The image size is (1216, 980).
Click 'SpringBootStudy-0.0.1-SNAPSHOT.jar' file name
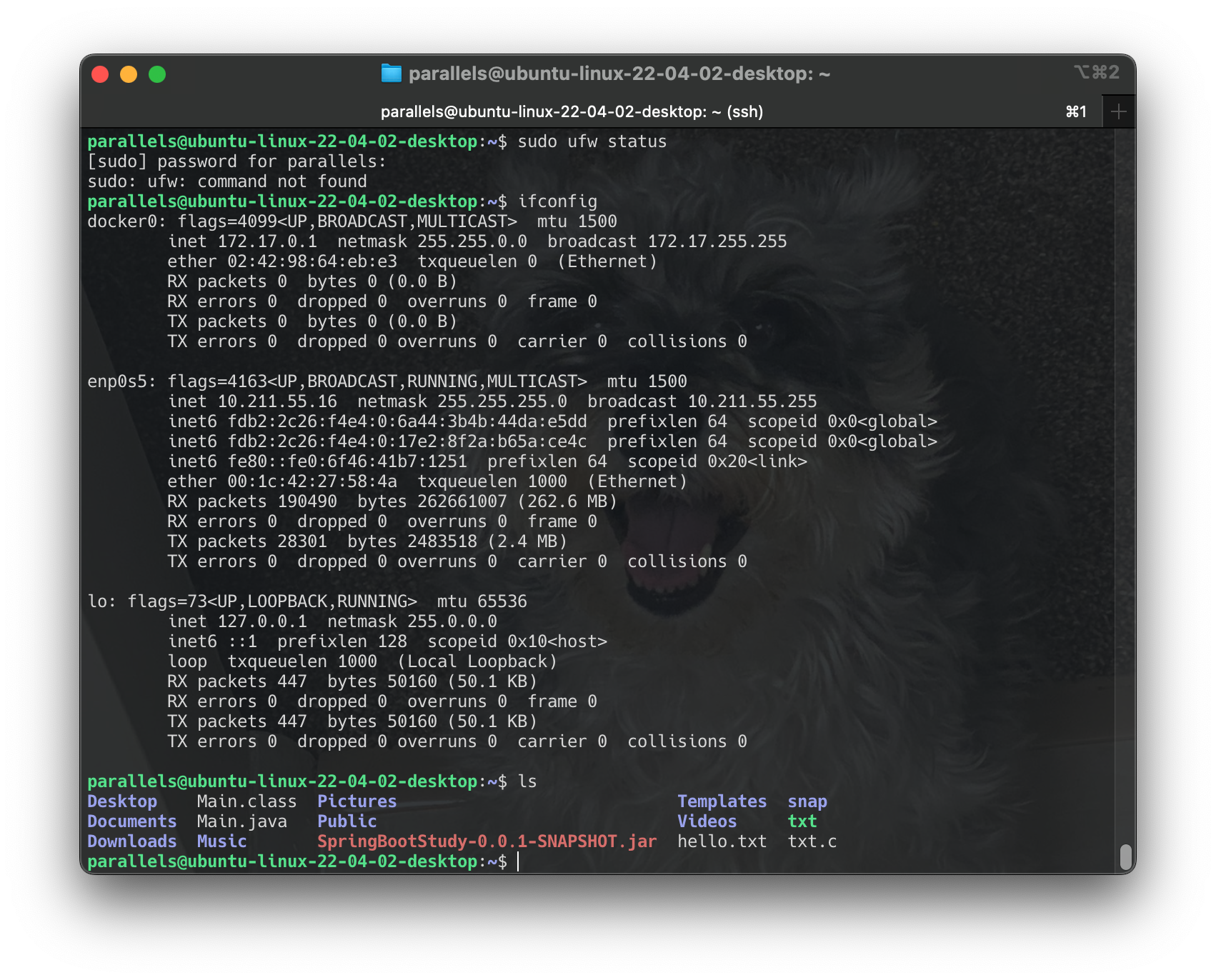pos(487,841)
